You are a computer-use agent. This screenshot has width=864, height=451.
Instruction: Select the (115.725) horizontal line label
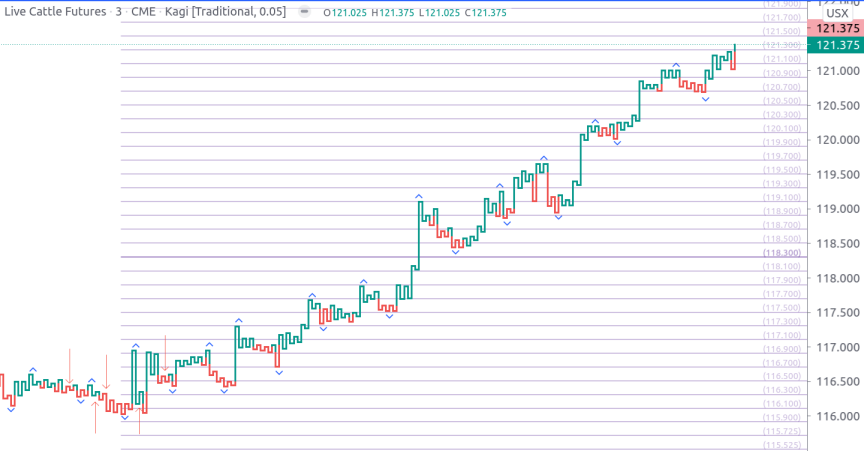coord(782,431)
